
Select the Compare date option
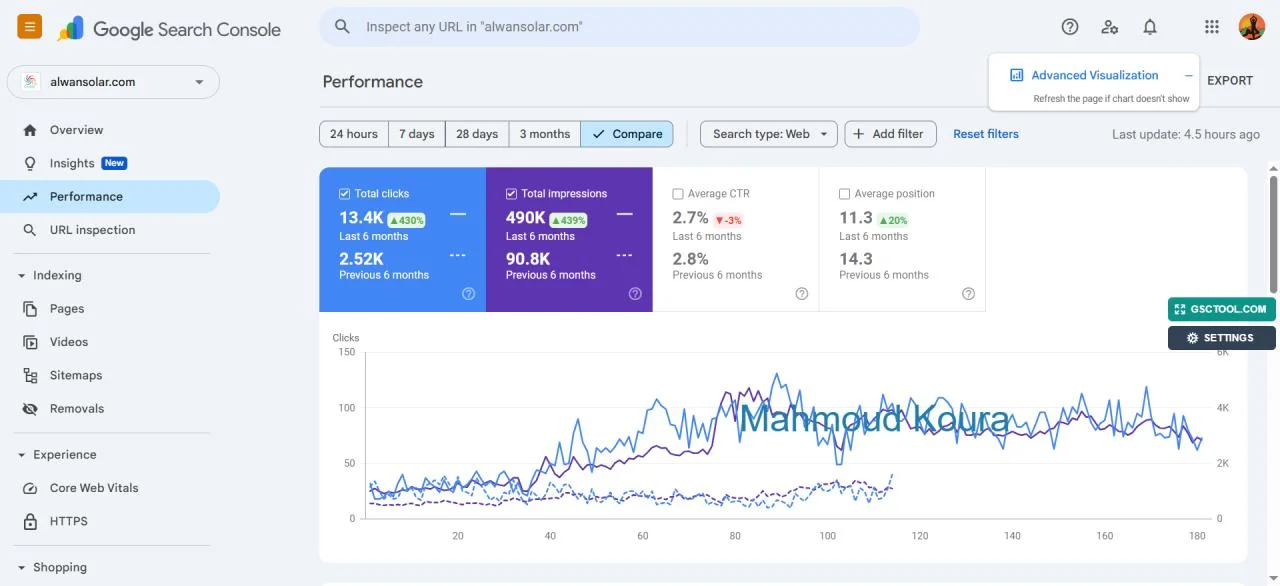coord(627,134)
